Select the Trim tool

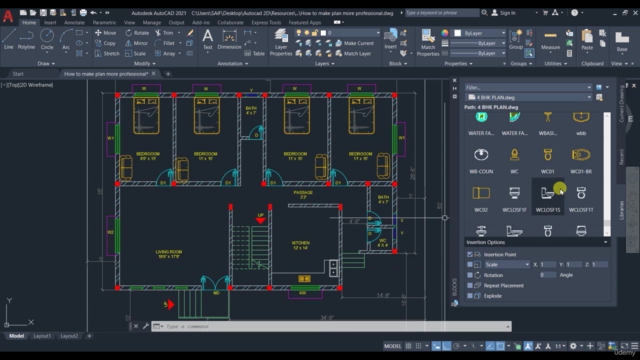(x=164, y=33)
